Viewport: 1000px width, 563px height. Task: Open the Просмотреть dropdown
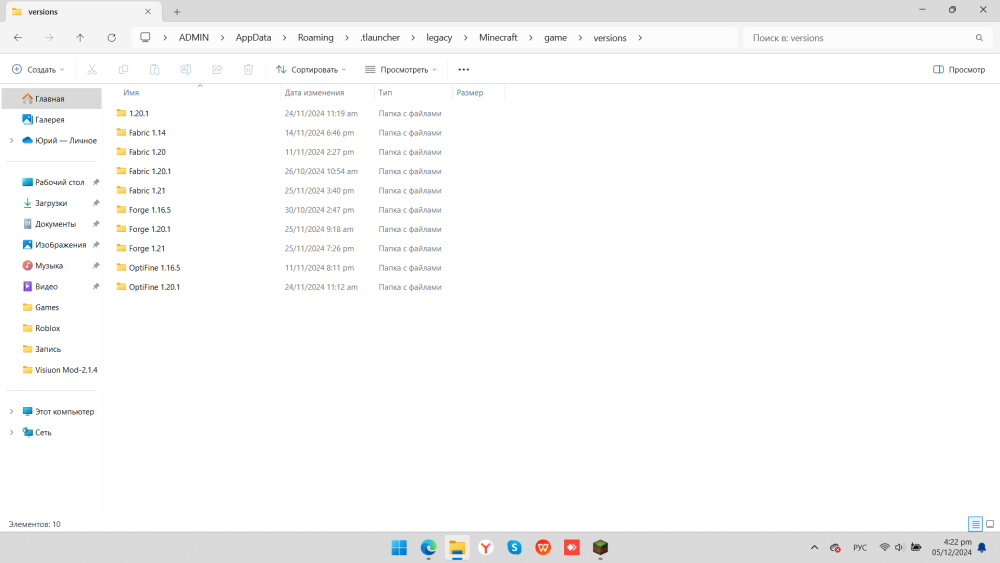pos(401,69)
